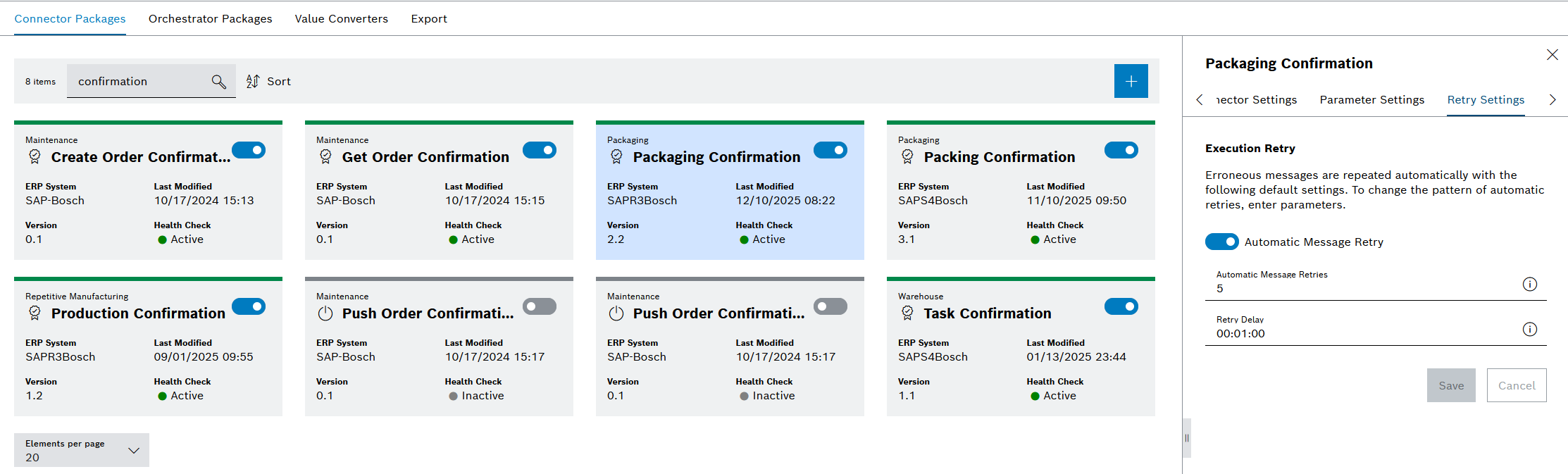Click the Save button
The image size is (1568, 474).
[1451, 385]
